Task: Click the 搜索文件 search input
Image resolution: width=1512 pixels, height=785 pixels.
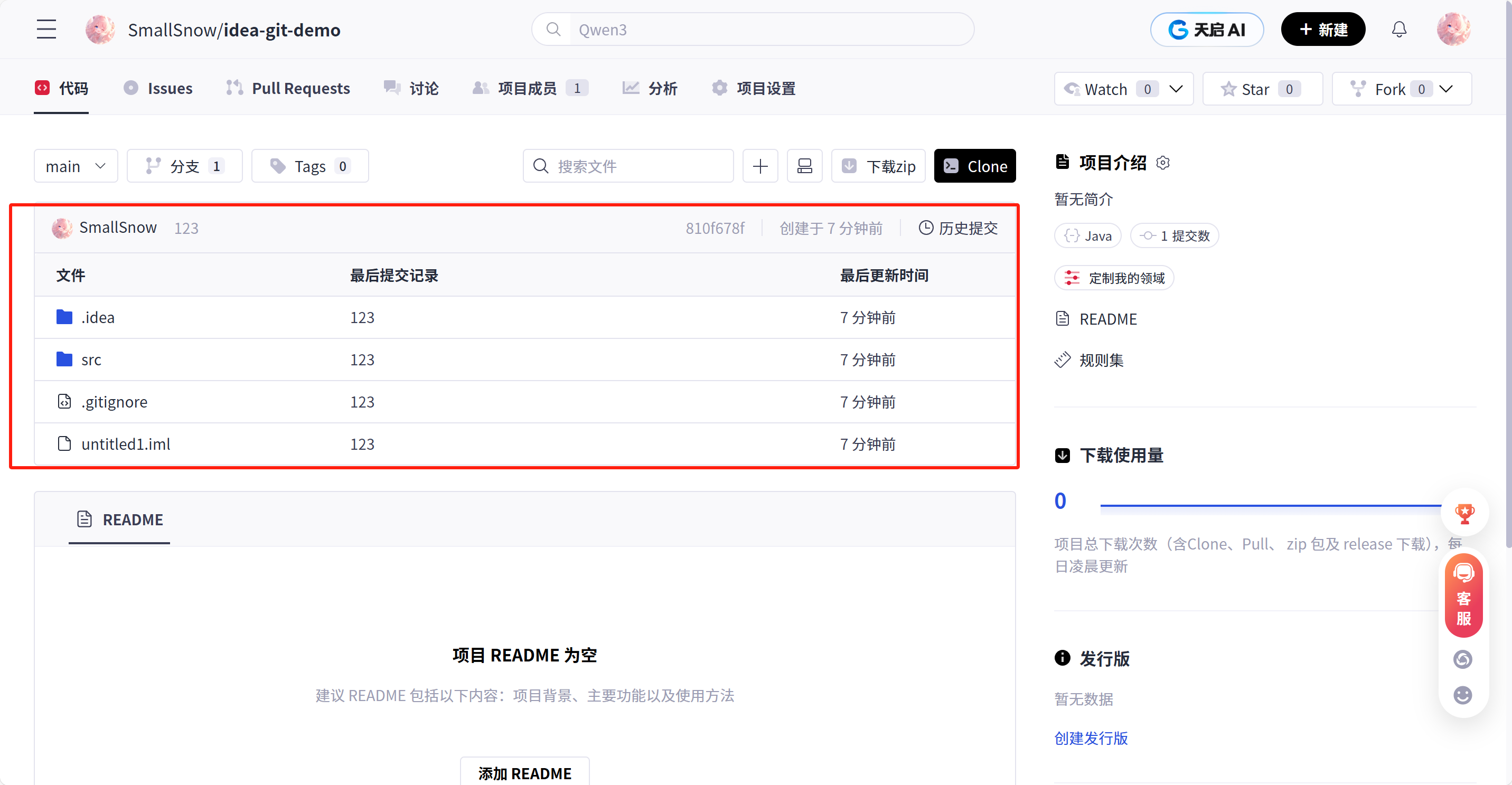Action: click(628, 165)
